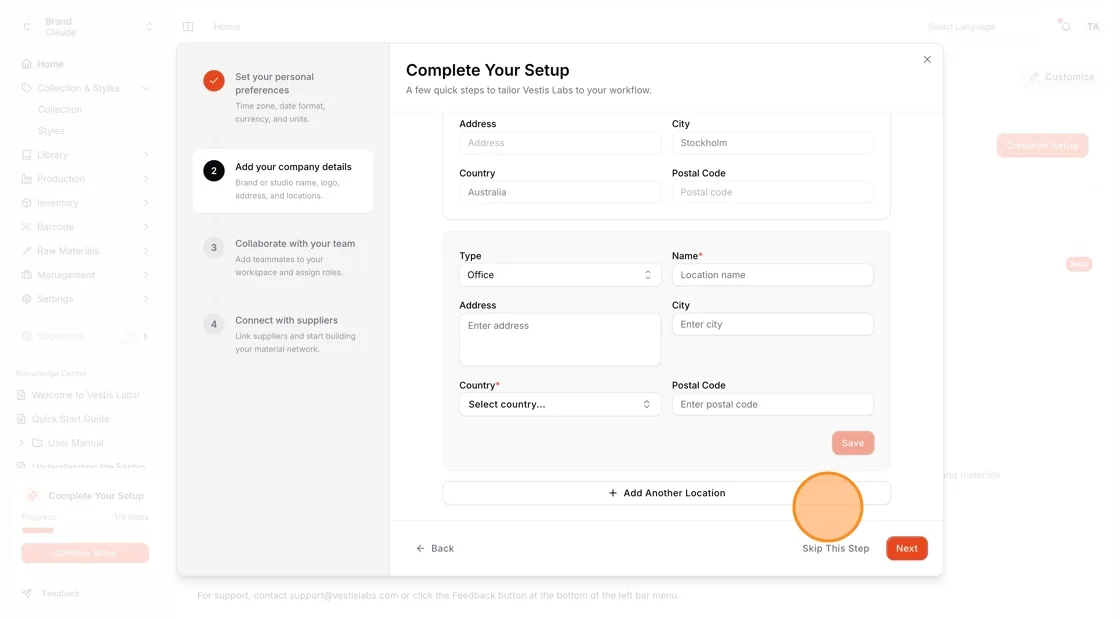
Task: Select step Set your personal preferences
Action: [x=283, y=97]
